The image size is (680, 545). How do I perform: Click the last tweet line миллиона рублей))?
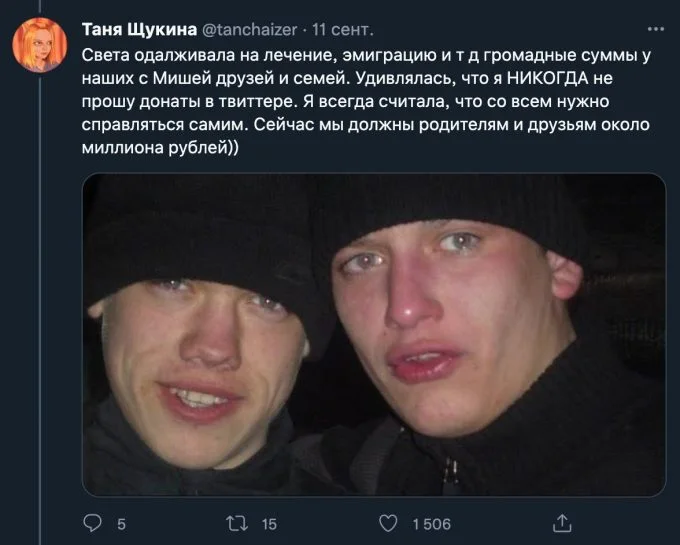pyautogui.click(x=160, y=148)
